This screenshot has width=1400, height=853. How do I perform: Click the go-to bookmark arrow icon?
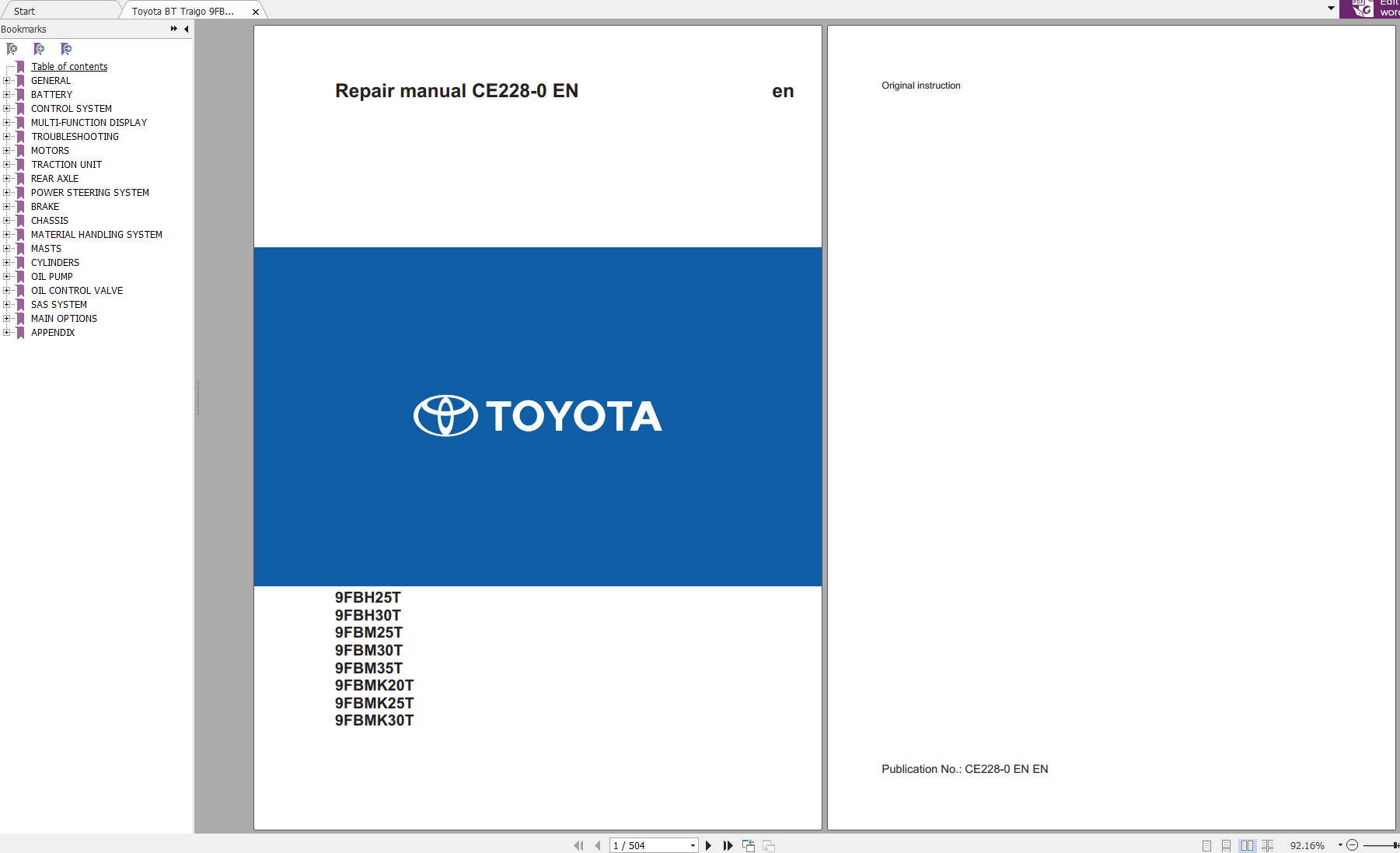pos(66,49)
